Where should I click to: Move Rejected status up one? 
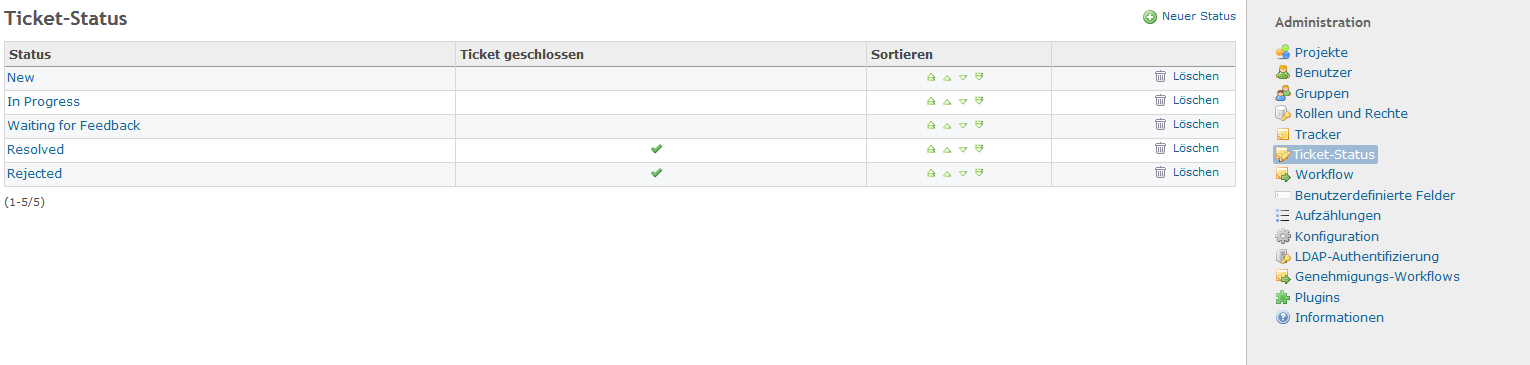[946, 173]
